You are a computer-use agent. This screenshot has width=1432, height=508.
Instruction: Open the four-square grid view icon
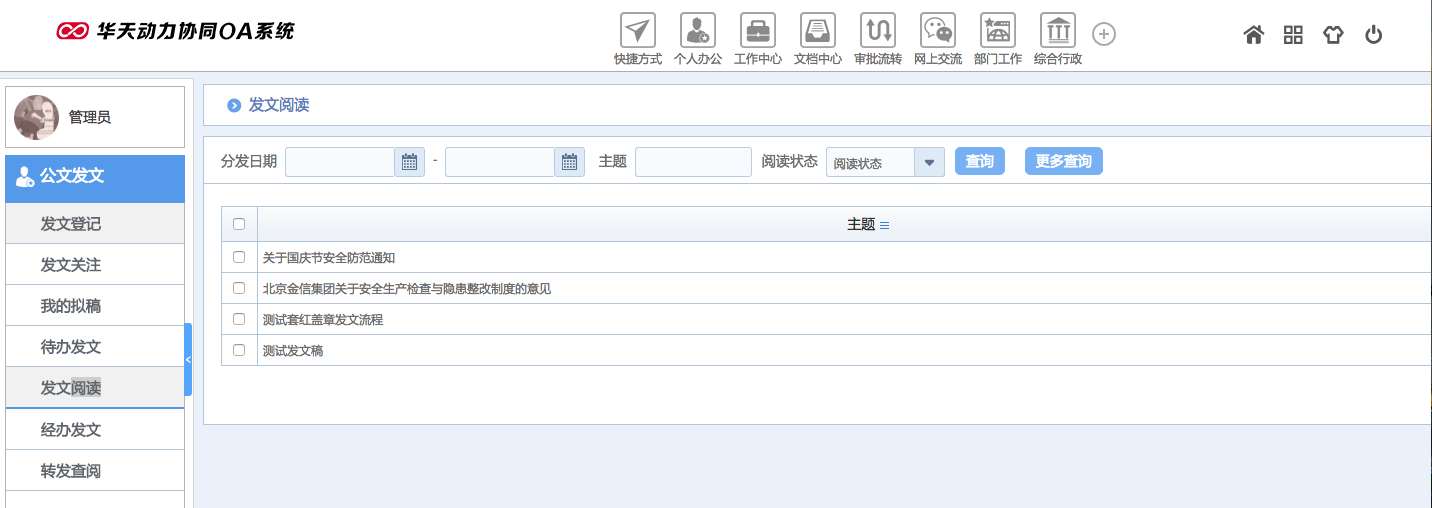tap(1293, 35)
